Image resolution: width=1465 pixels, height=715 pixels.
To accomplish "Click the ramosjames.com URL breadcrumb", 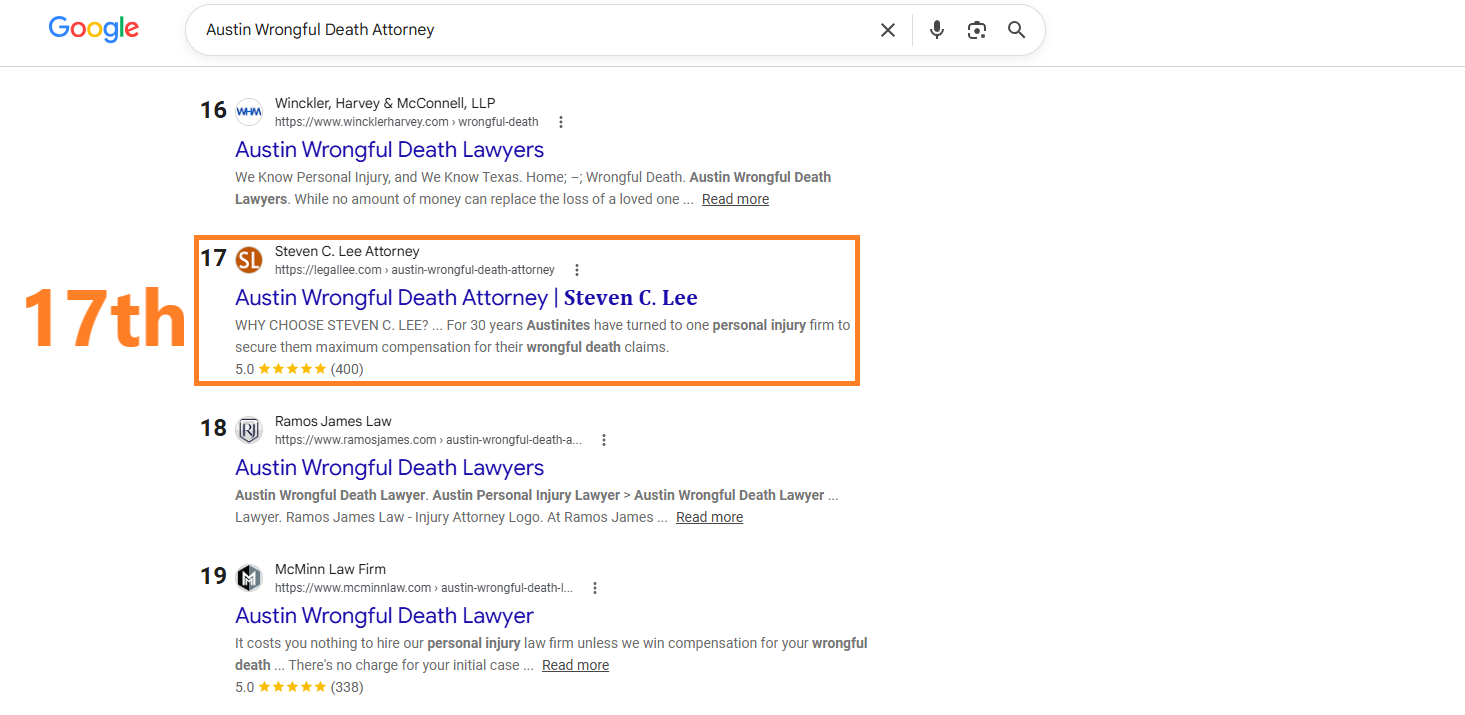I will point(428,440).
